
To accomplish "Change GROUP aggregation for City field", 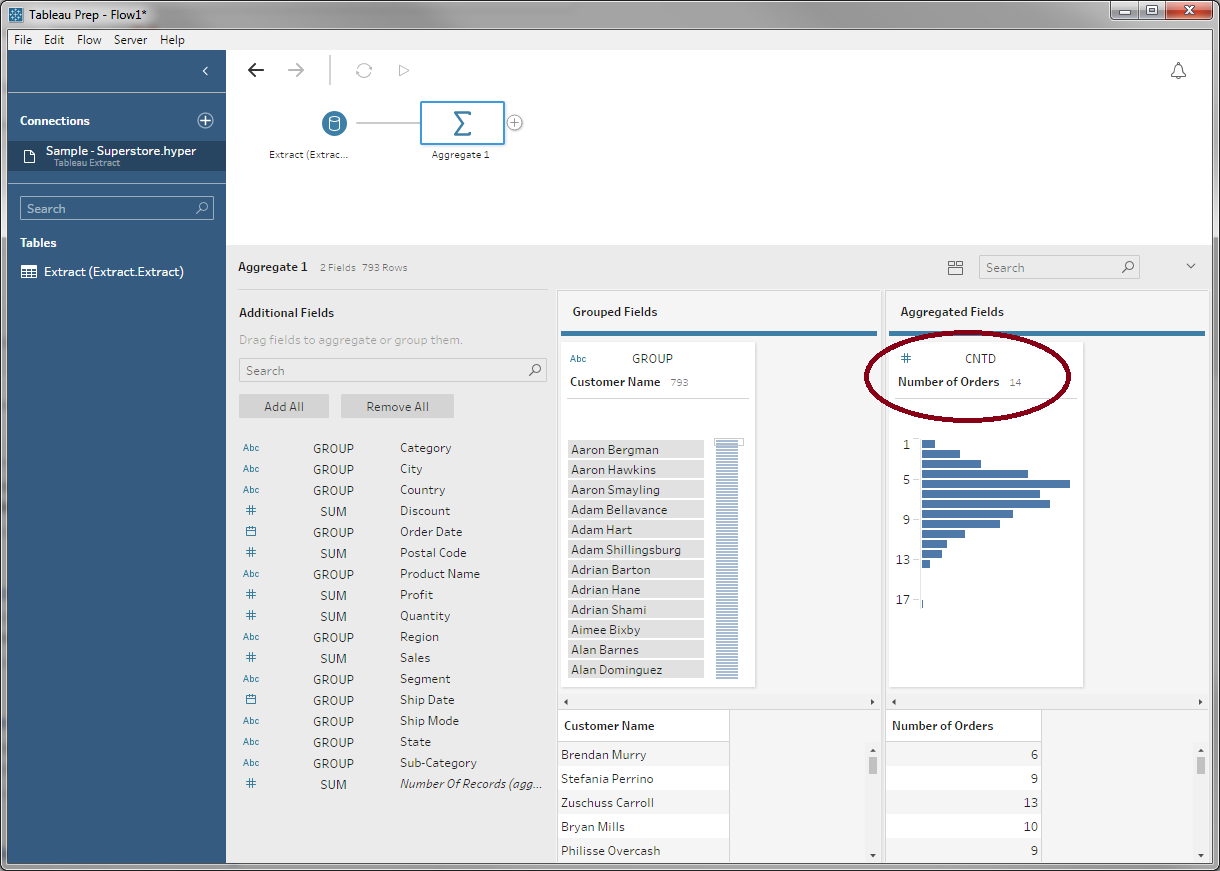I will [x=333, y=469].
